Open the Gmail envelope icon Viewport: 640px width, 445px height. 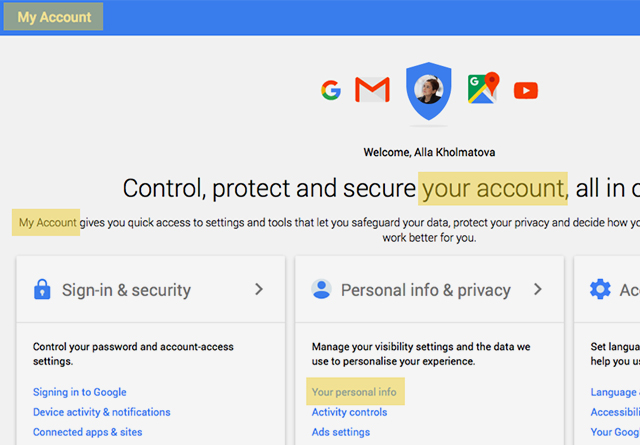click(372, 91)
